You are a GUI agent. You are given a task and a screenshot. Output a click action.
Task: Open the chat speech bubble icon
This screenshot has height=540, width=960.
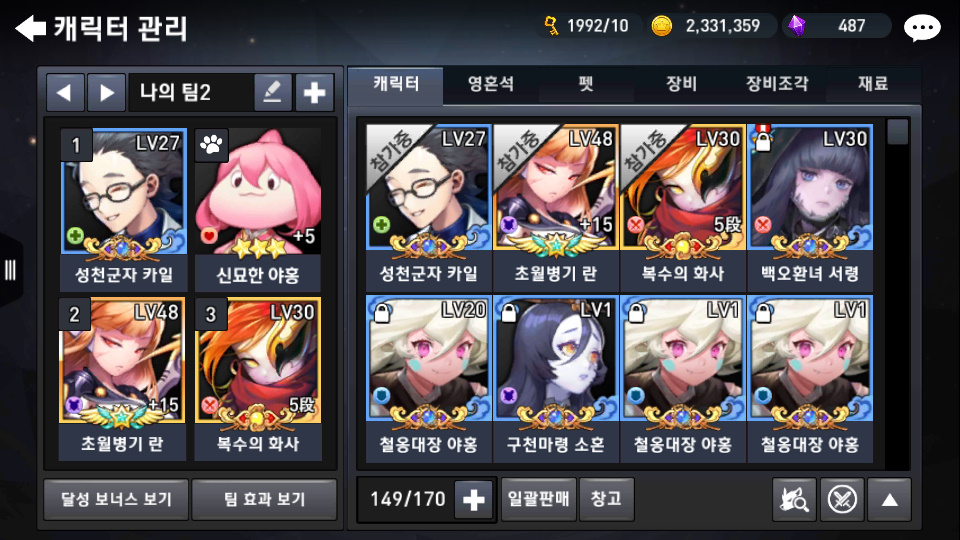922,28
